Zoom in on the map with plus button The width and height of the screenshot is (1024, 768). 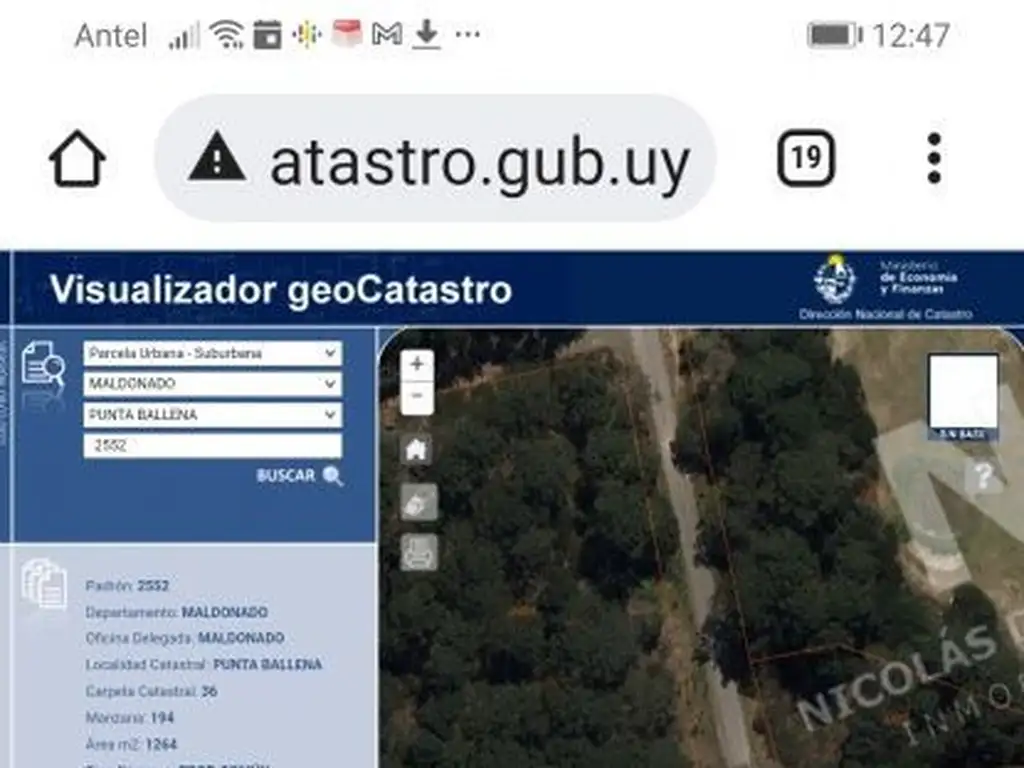pos(417,365)
